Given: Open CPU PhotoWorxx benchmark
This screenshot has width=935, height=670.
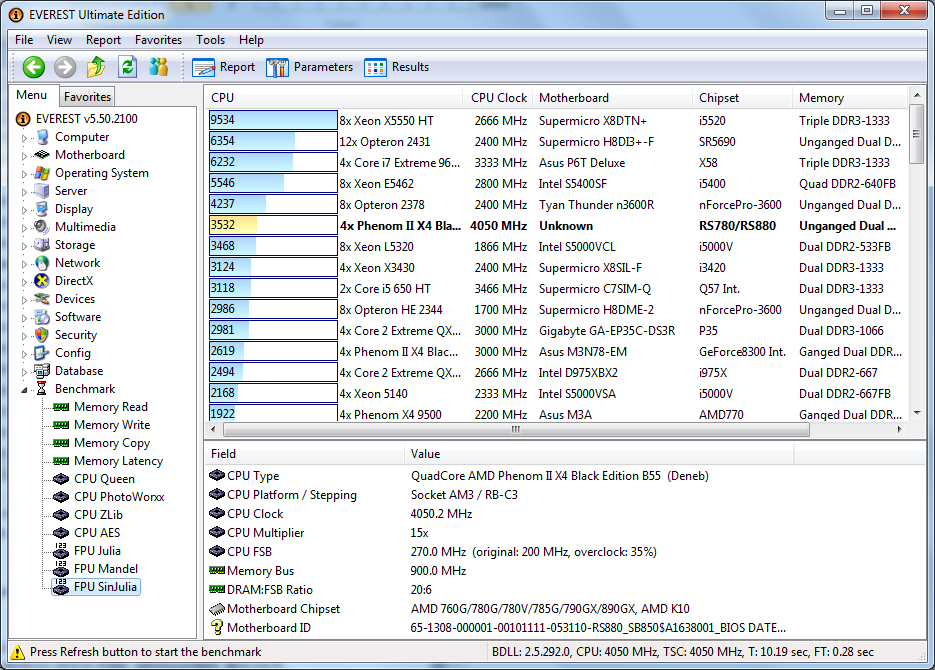Looking at the screenshot, I should (119, 497).
